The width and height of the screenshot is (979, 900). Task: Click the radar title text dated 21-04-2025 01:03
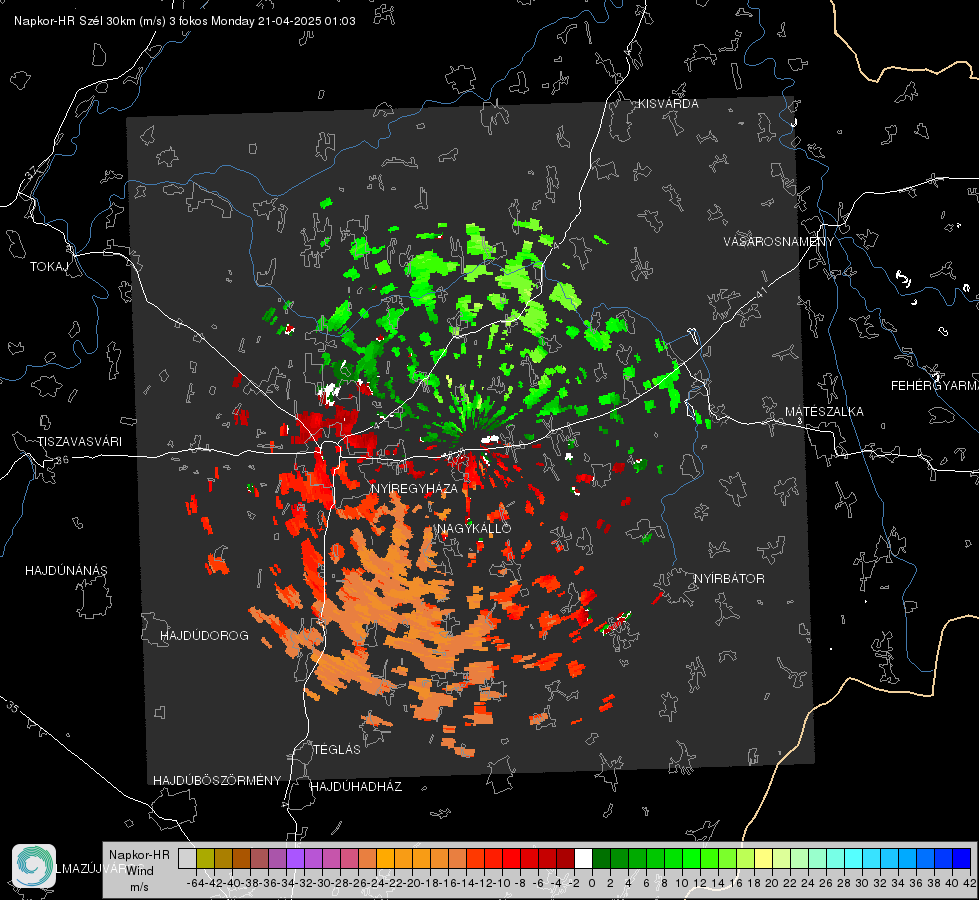[x=185, y=21]
